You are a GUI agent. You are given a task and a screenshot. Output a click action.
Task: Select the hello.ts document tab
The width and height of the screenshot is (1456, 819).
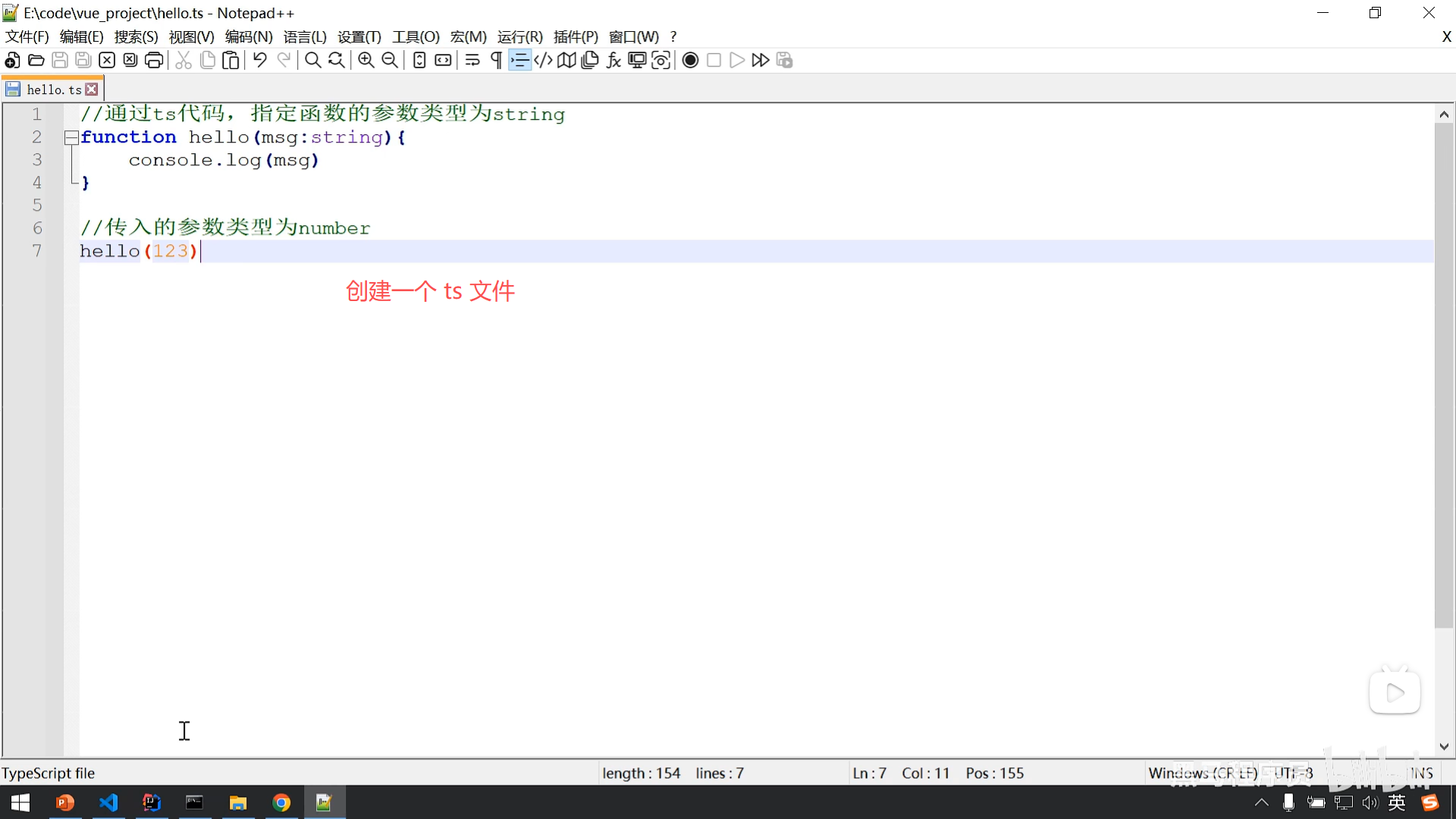52,89
